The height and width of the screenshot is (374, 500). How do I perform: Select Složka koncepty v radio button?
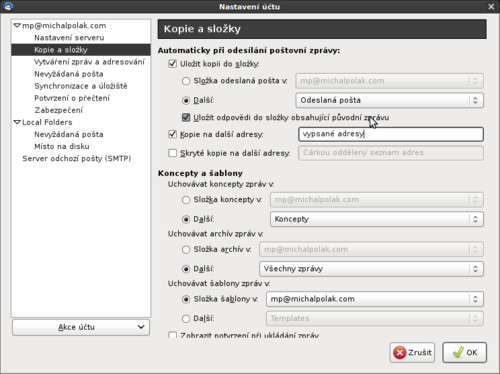click(x=186, y=200)
